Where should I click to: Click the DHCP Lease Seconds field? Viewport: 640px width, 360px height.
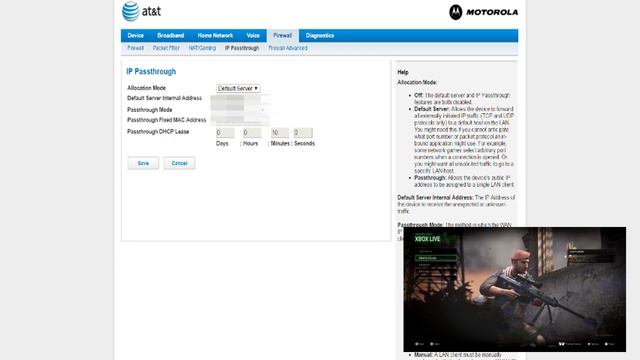(303, 133)
